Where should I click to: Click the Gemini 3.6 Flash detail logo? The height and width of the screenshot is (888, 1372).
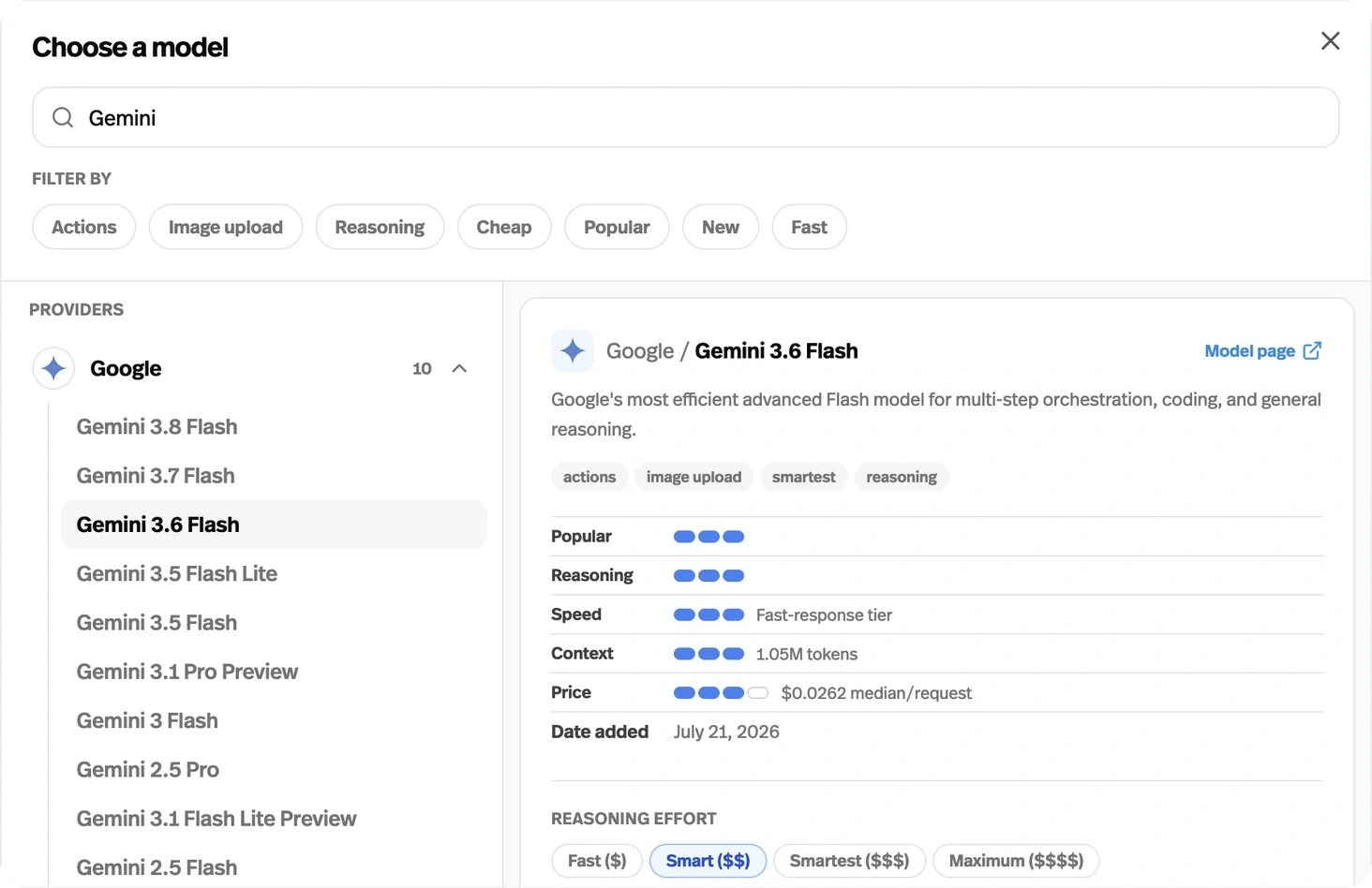click(x=573, y=351)
